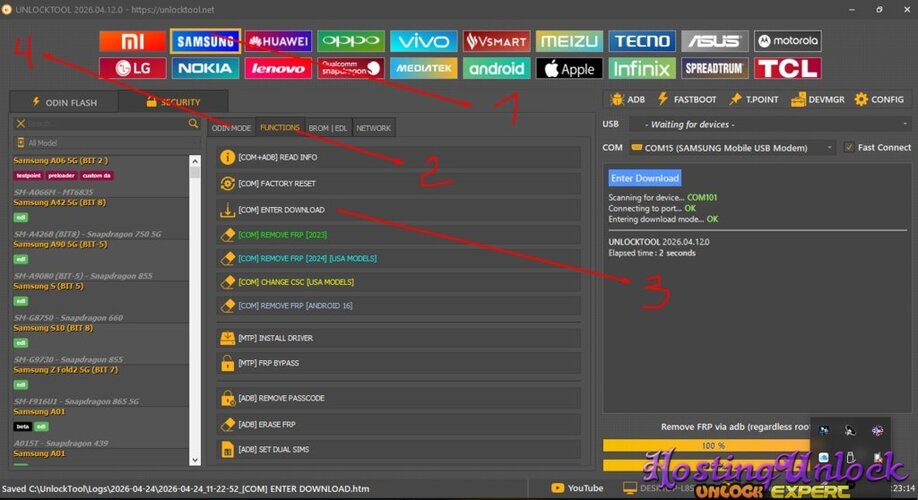Click the model list scroll-up arrow

pyautogui.click(x=195, y=161)
